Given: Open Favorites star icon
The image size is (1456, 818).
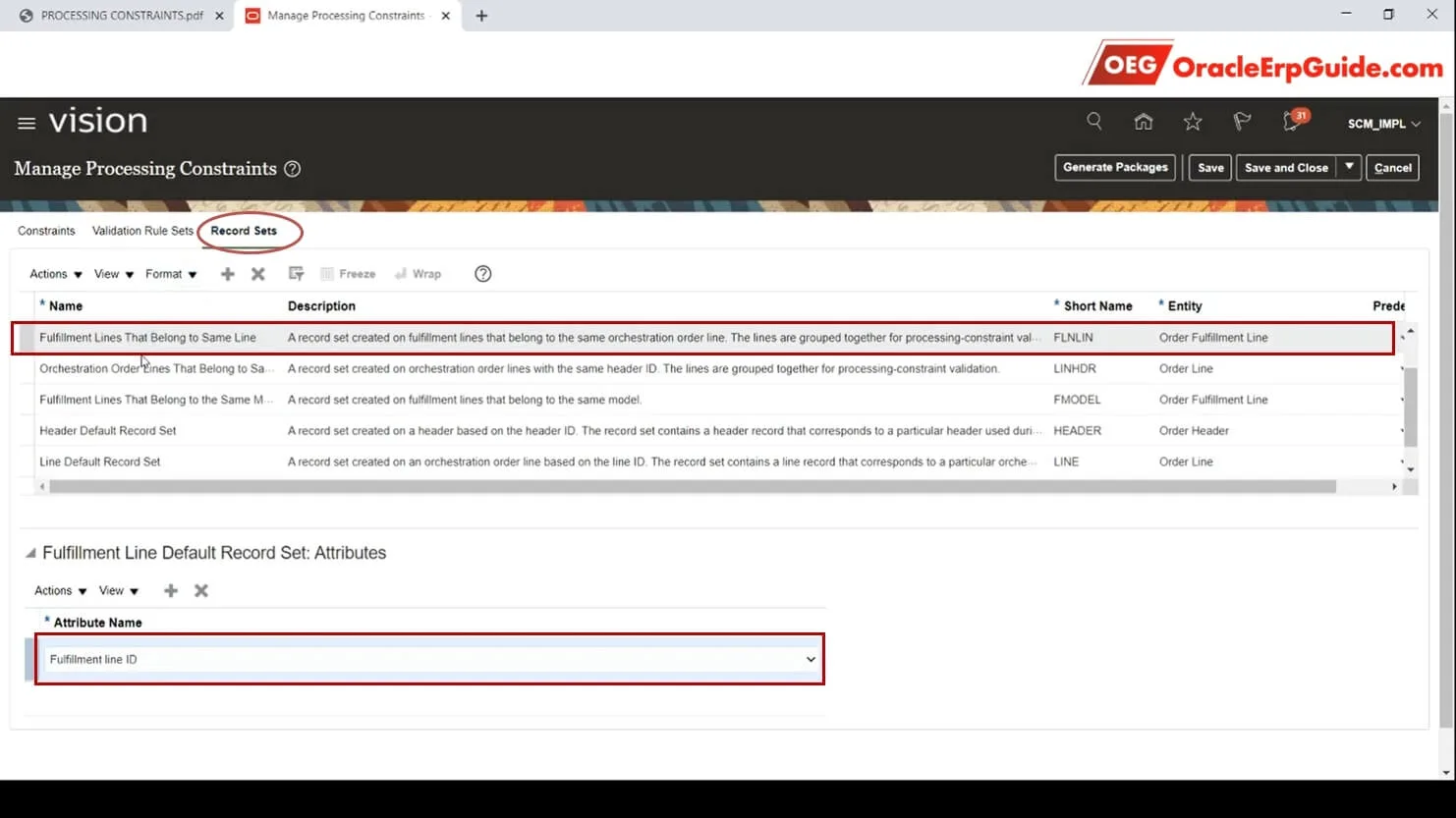Looking at the screenshot, I should tap(1193, 122).
